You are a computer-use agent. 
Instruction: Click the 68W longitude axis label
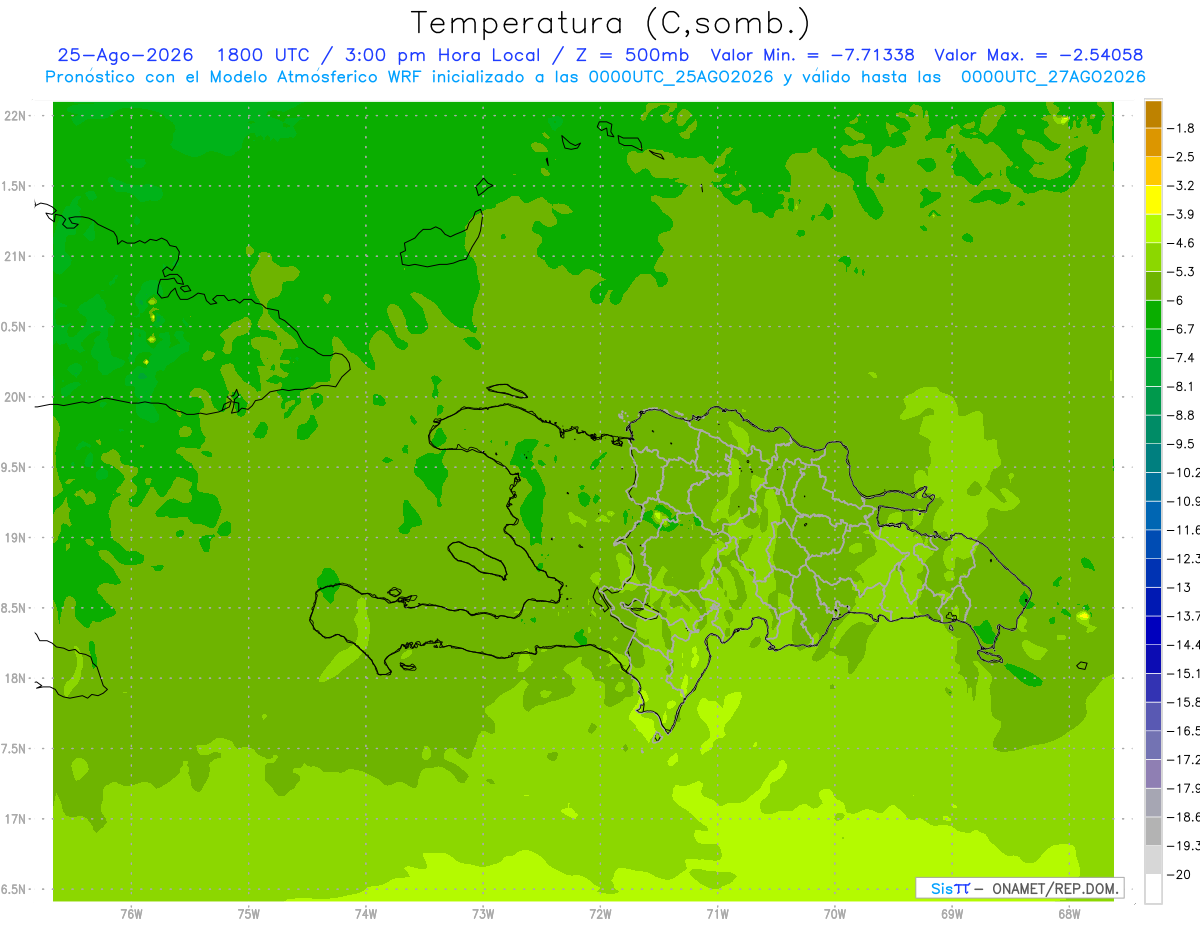click(x=1069, y=914)
